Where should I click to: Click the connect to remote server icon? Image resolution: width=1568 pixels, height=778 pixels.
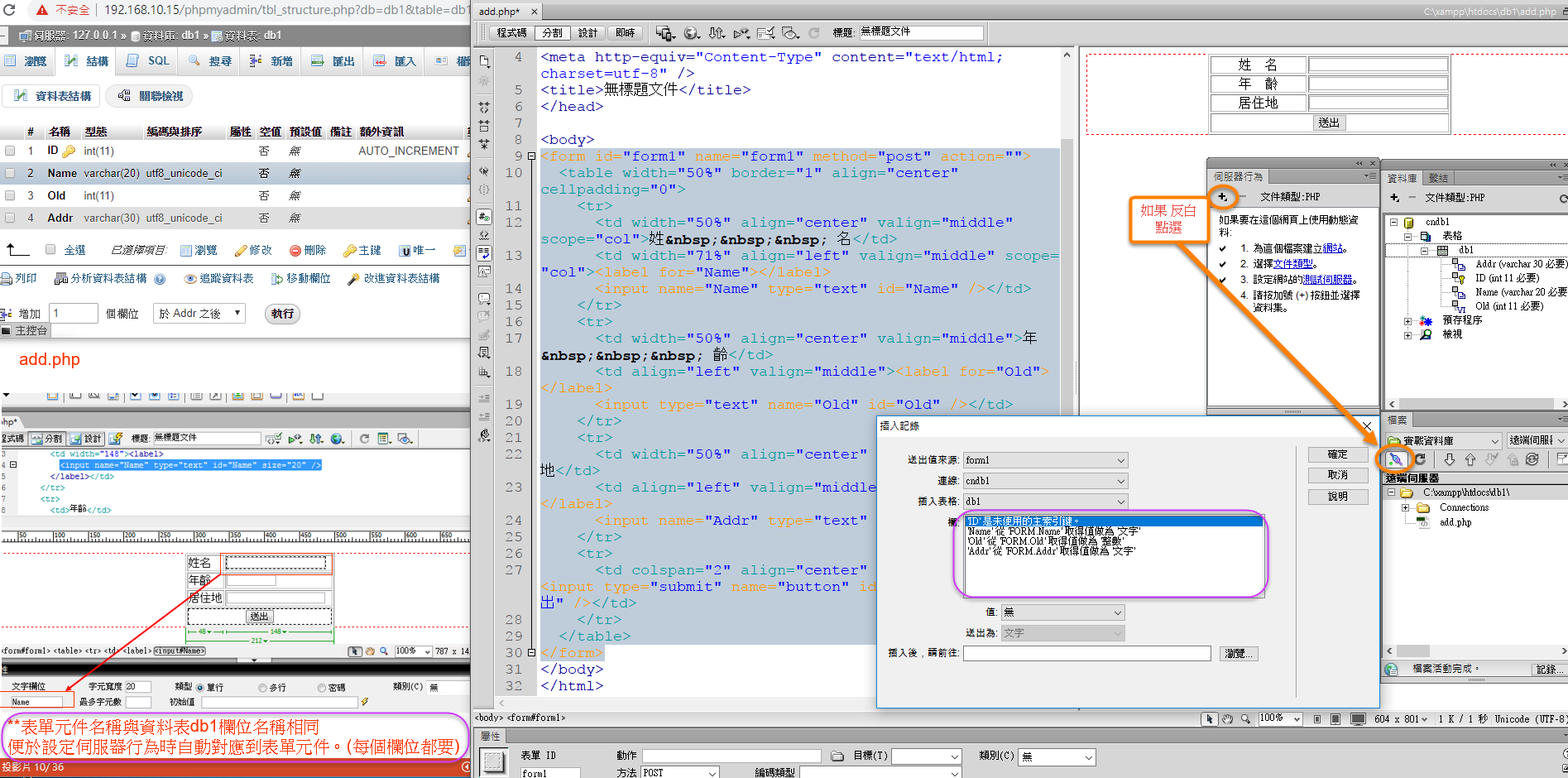click(x=1395, y=459)
